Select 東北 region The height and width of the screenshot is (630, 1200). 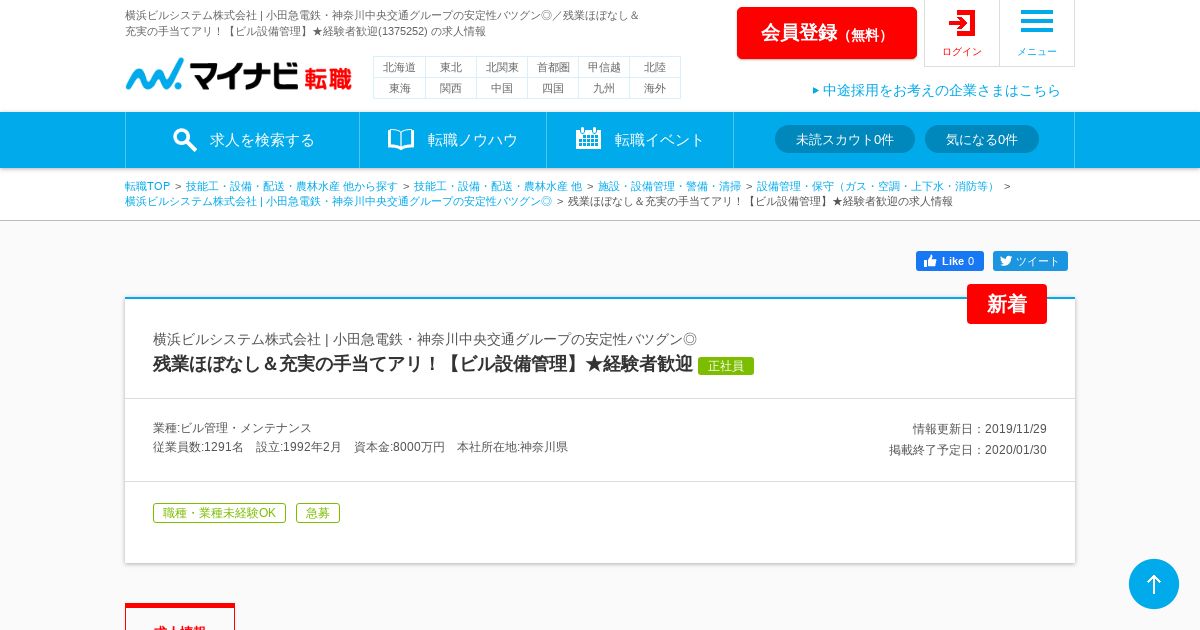pos(451,67)
